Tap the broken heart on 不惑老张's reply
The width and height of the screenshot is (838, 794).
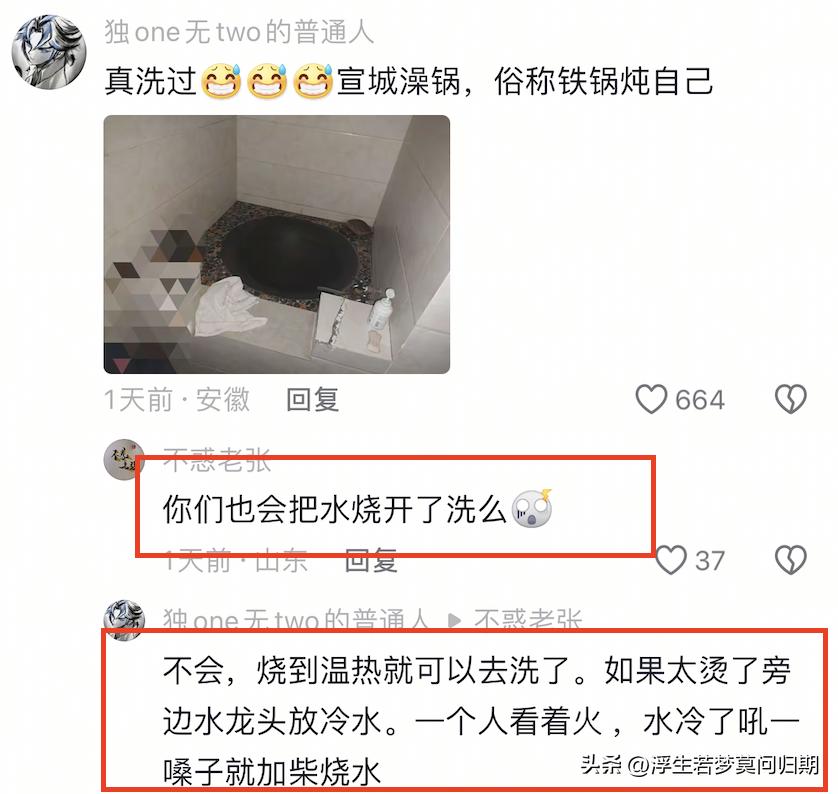790,559
